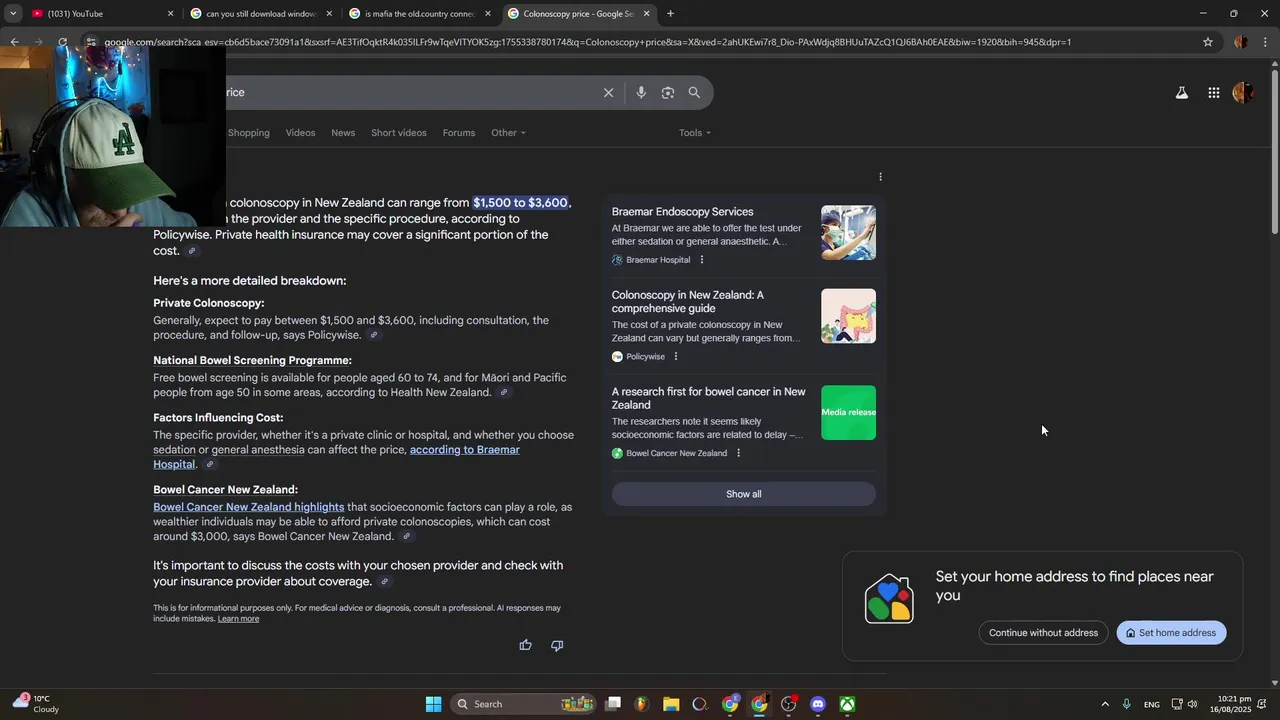Click Set home address button
Viewport: 1280px width, 720px height.
[1171, 633]
